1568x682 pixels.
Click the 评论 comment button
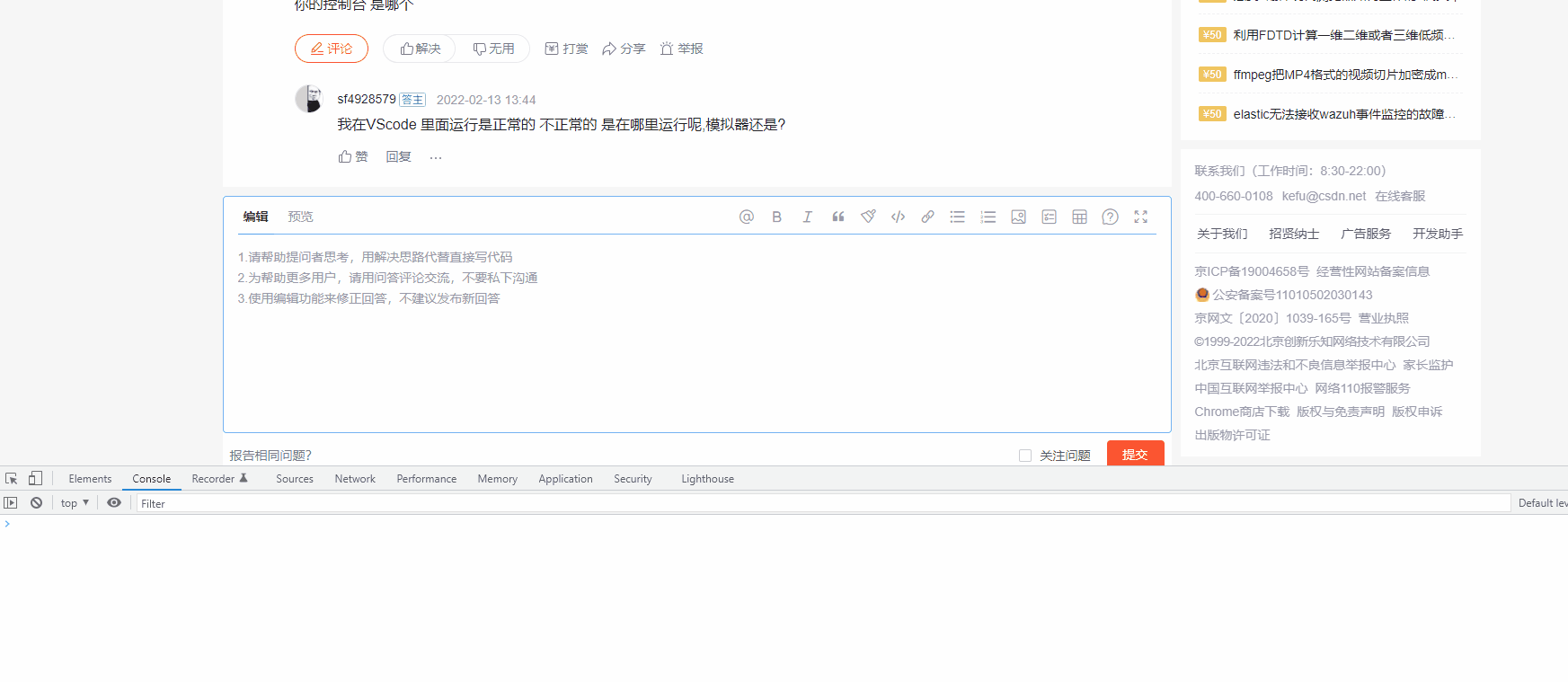click(x=331, y=49)
